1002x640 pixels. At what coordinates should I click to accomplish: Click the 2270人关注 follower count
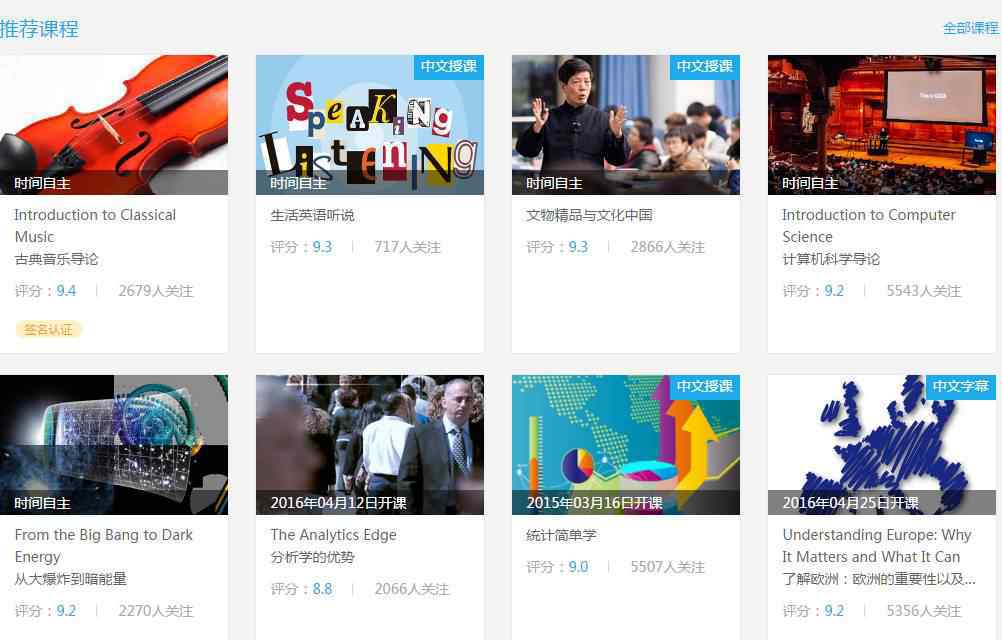point(155,611)
